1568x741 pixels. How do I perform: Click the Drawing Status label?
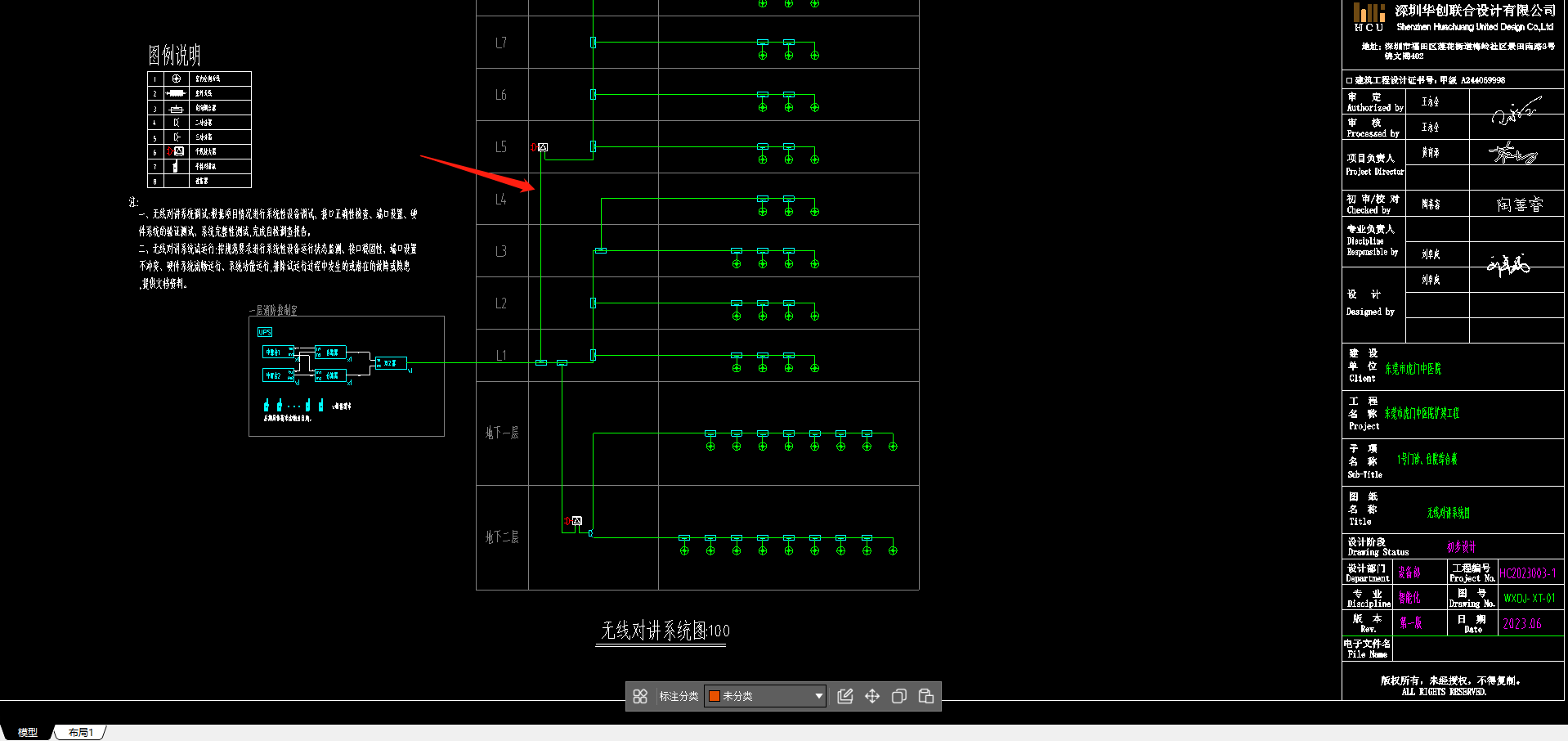pyautogui.click(x=1378, y=552)
